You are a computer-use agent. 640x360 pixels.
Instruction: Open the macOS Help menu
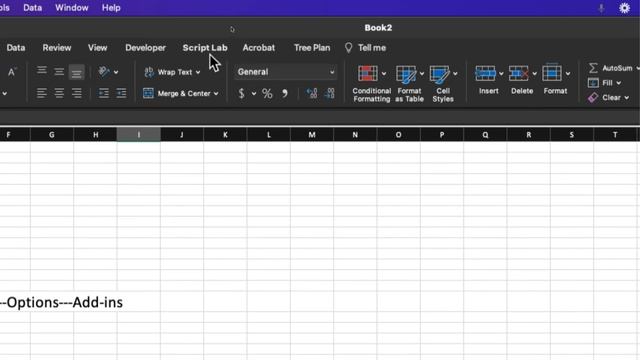click(111, 8)
